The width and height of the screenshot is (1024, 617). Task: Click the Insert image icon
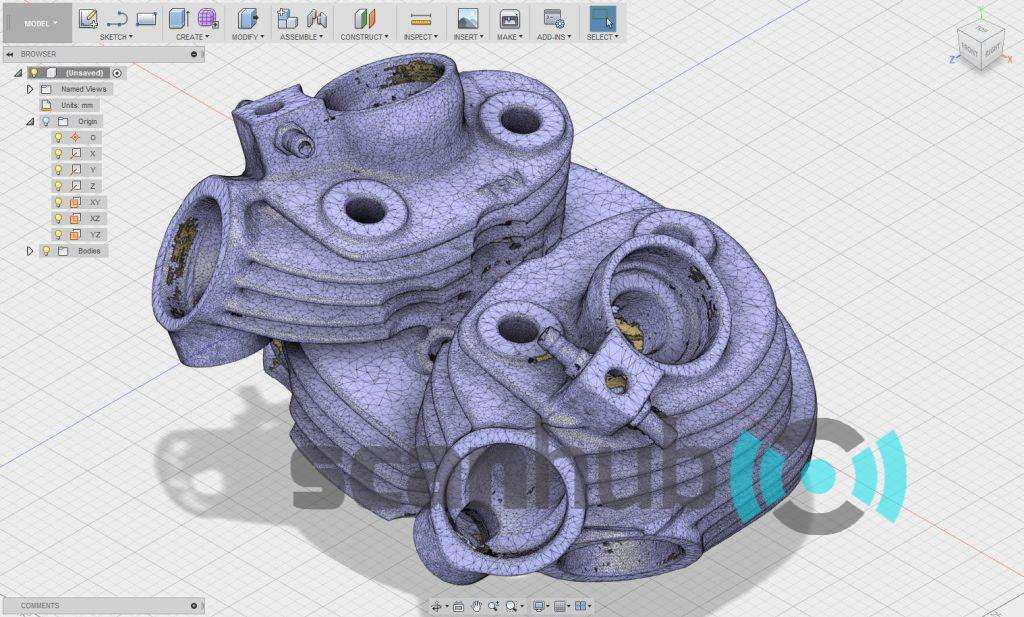pos(467,18)
